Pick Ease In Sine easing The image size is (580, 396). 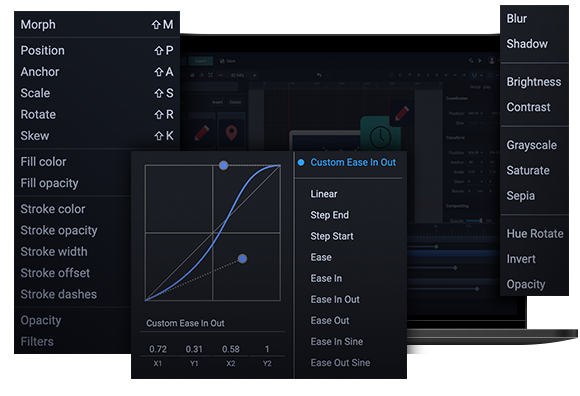[337, 341]
